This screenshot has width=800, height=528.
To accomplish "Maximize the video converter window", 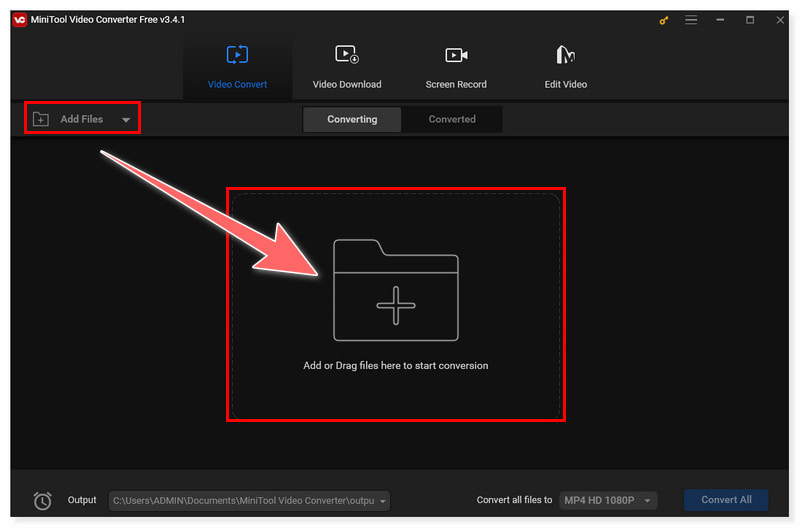I will click(x=750, y=20).
